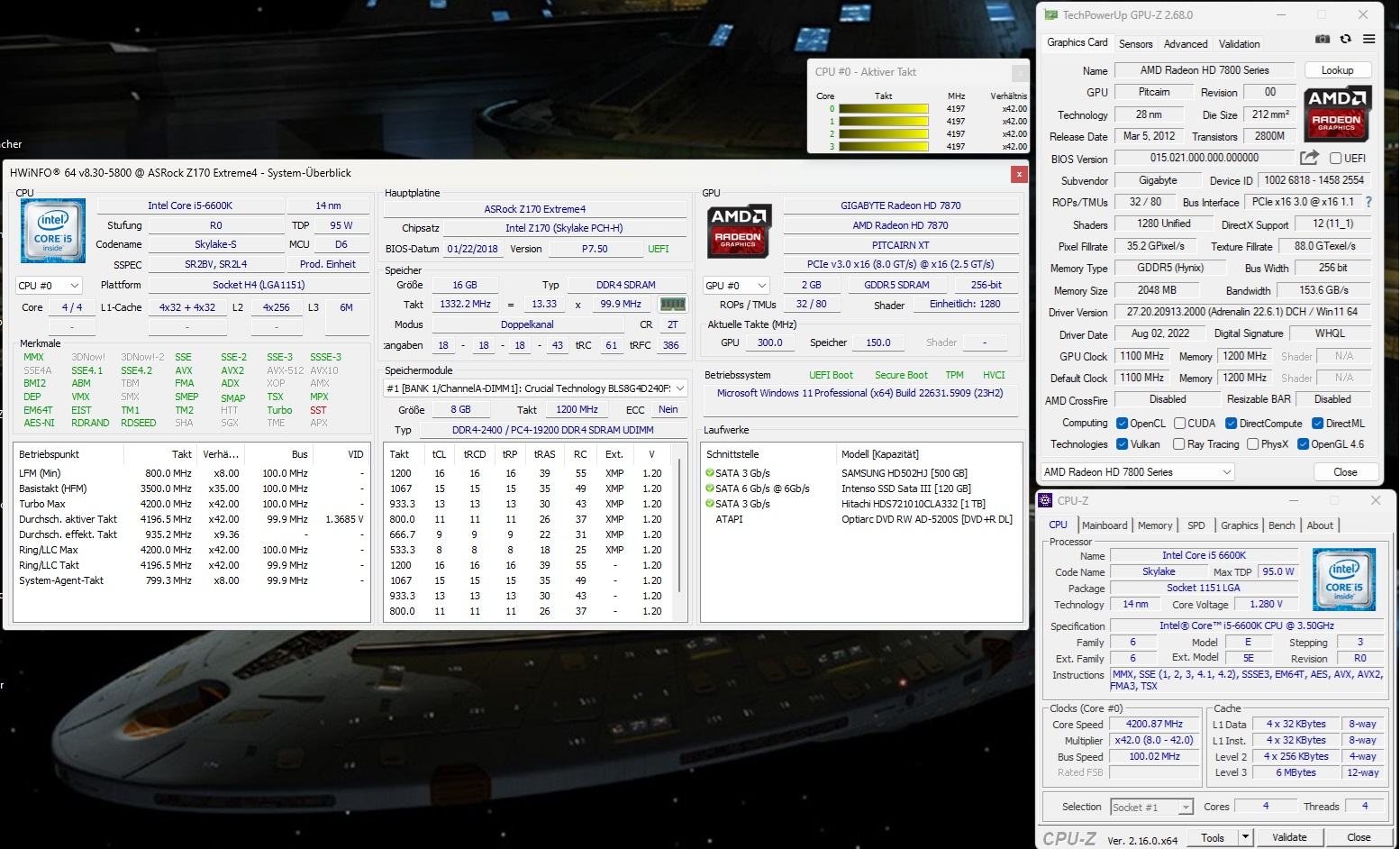Click the Lookup button in GPU-Z

[x=1337, y=70]
